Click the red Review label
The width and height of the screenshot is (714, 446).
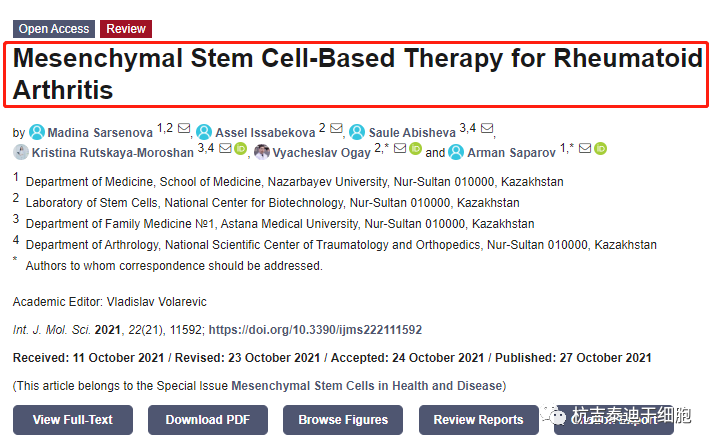[126, 29]
